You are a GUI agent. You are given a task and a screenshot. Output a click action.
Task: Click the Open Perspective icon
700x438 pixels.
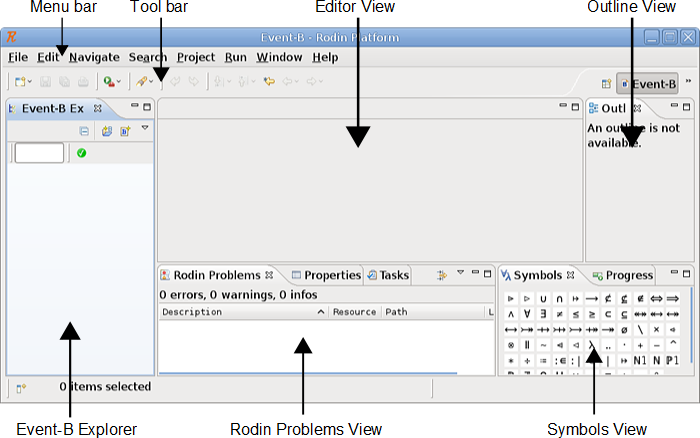(606, 84)
